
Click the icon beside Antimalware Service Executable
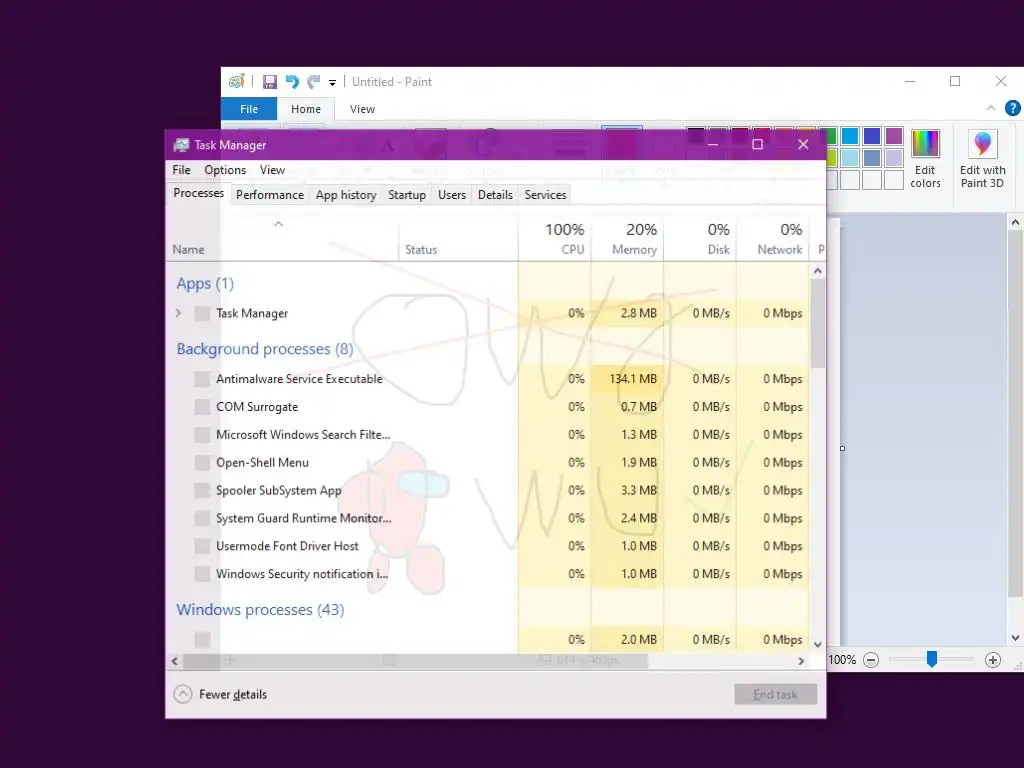(202, 379)
